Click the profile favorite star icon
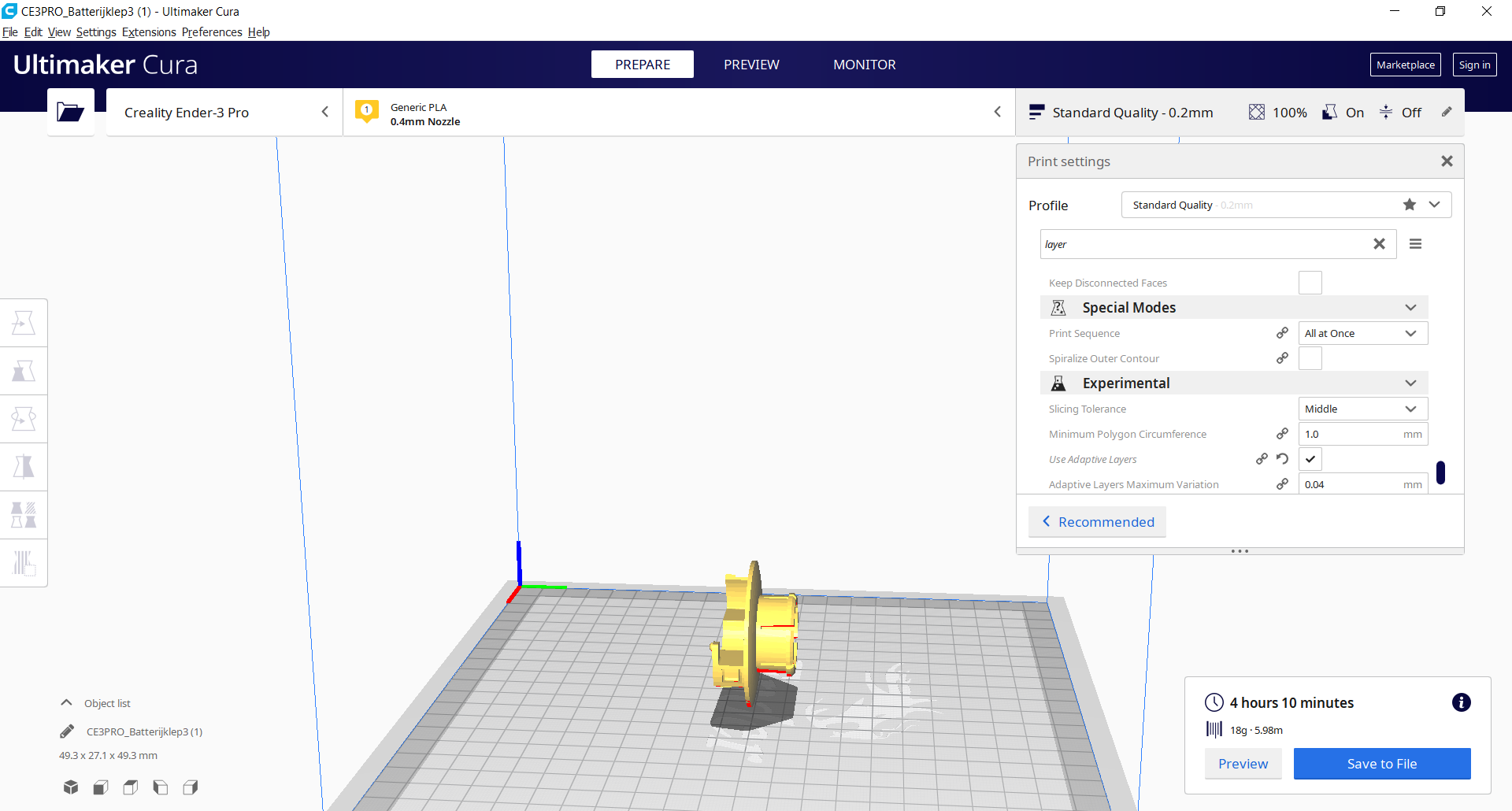 click(x=1410, y=205)
